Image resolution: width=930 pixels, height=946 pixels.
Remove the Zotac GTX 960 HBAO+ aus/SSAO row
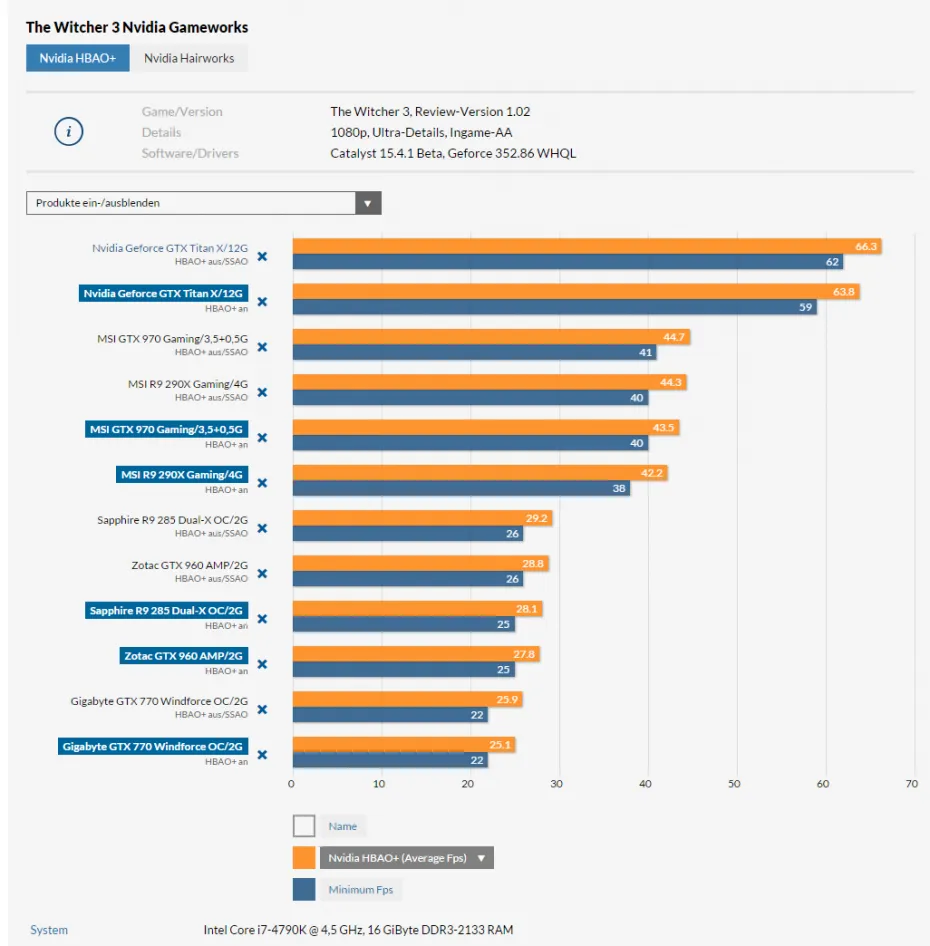(x=262, y=573)
